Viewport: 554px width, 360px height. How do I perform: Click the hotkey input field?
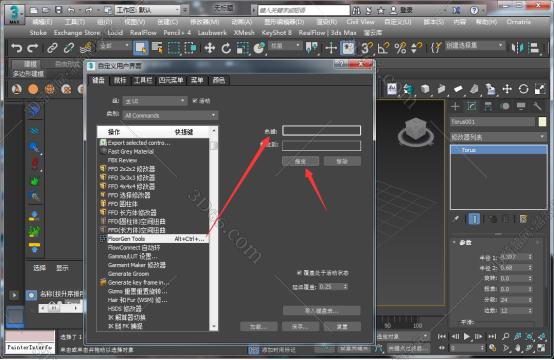322,131
